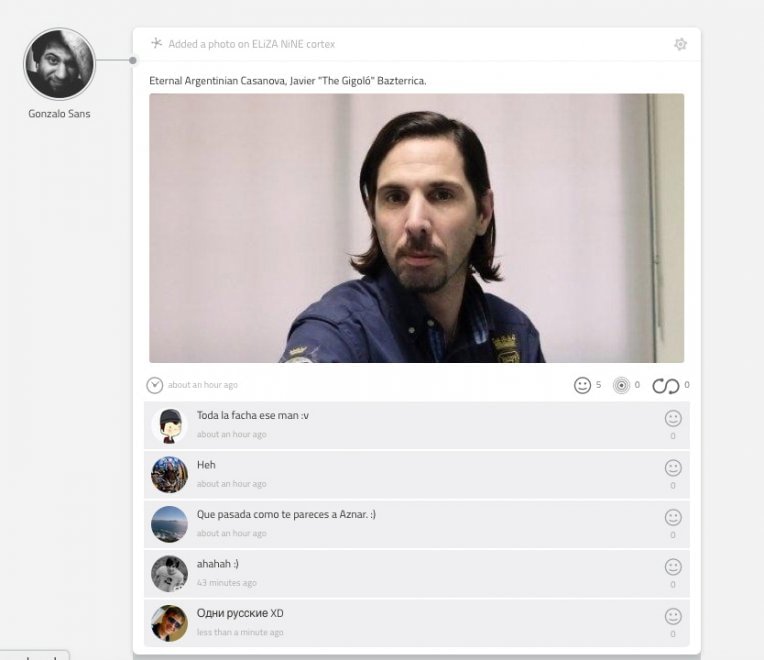Open avatar of the 'ahahah' commenter
The height and width of the screenshot is (660, 764).
click(169, 574)
